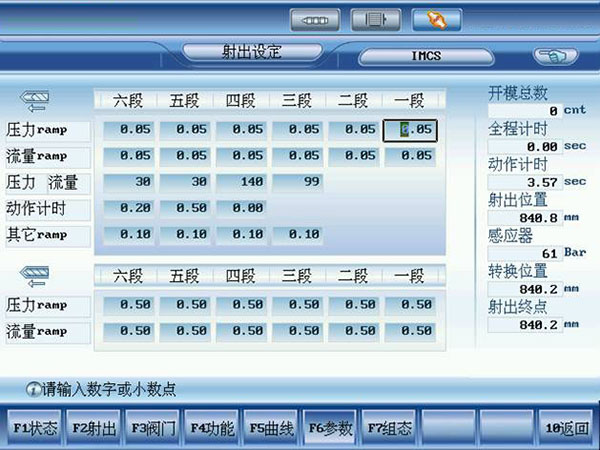Select the 一段 压力ramp input field

click(x=410, y=129)
